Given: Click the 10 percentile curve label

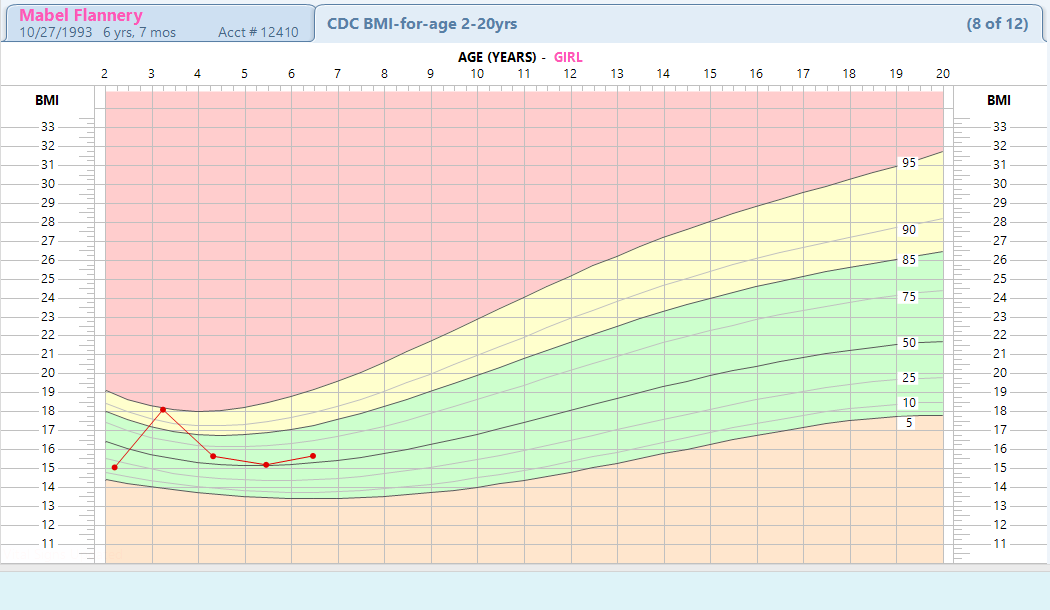Looking at the screenshot, I should click(x=908, y=403).
